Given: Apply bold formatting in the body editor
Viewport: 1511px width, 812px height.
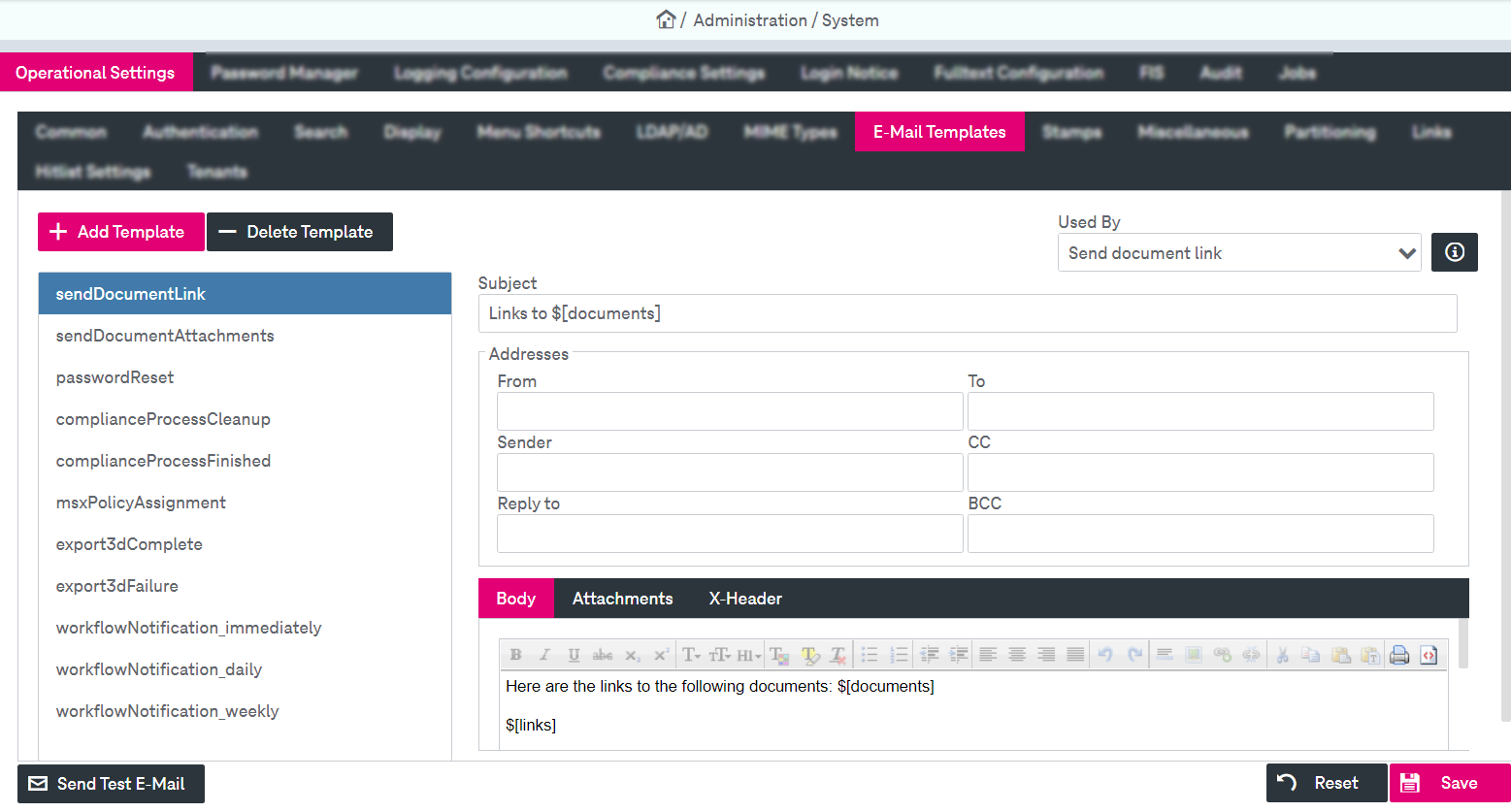Looking at the screenshot, I should coord(515,655).
